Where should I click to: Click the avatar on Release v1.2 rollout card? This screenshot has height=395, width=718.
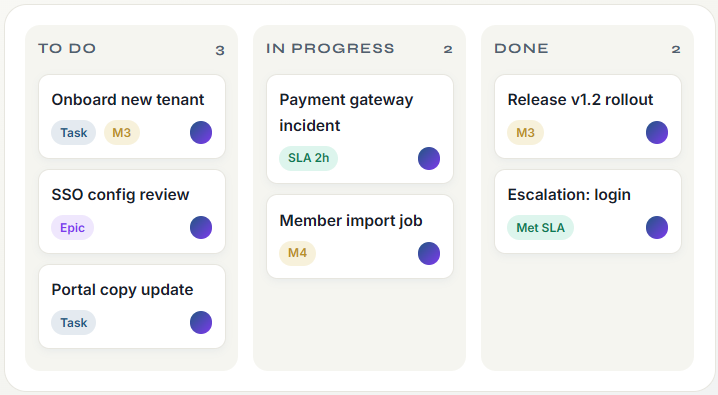tap(657, 133)
